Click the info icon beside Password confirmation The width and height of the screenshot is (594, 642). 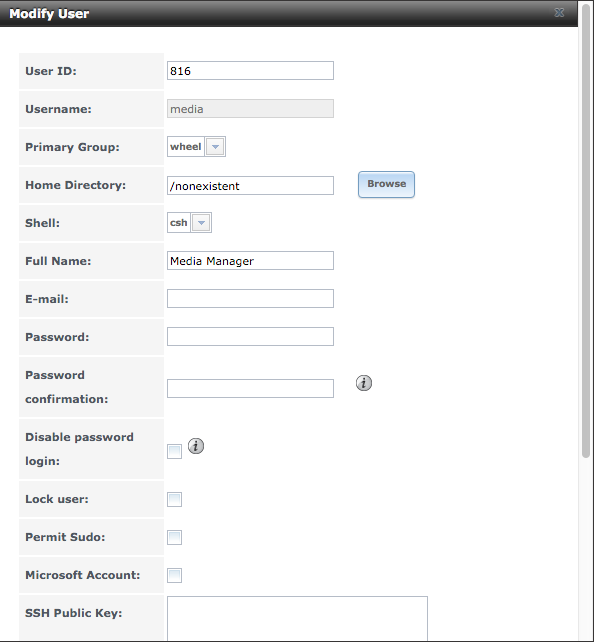[364, 383]
